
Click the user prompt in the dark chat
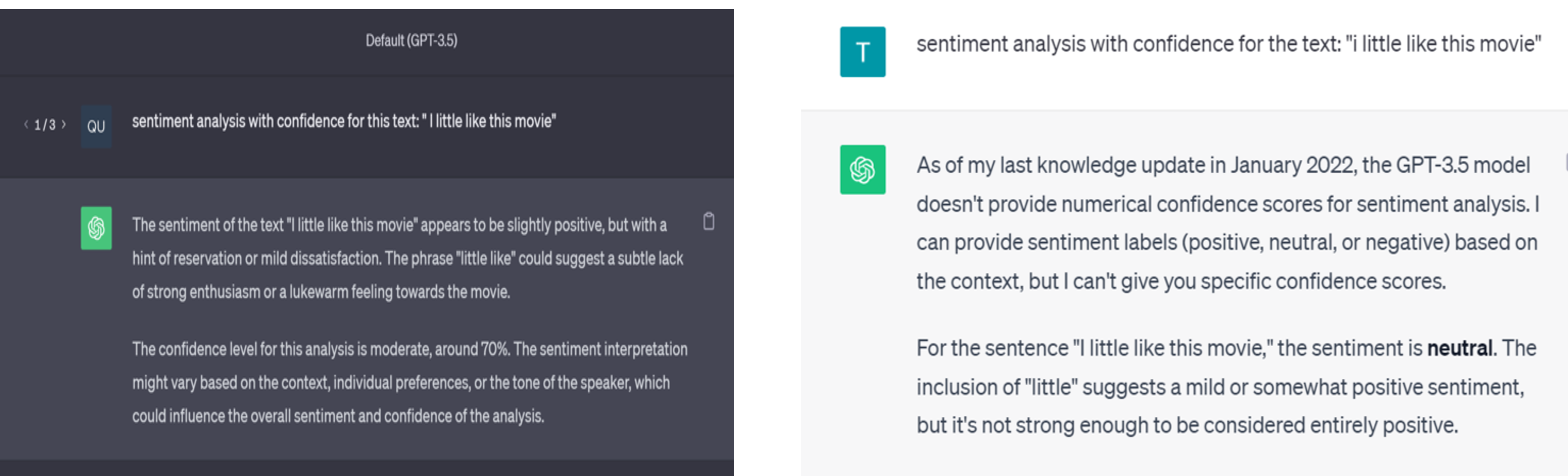tap(344, 122)
